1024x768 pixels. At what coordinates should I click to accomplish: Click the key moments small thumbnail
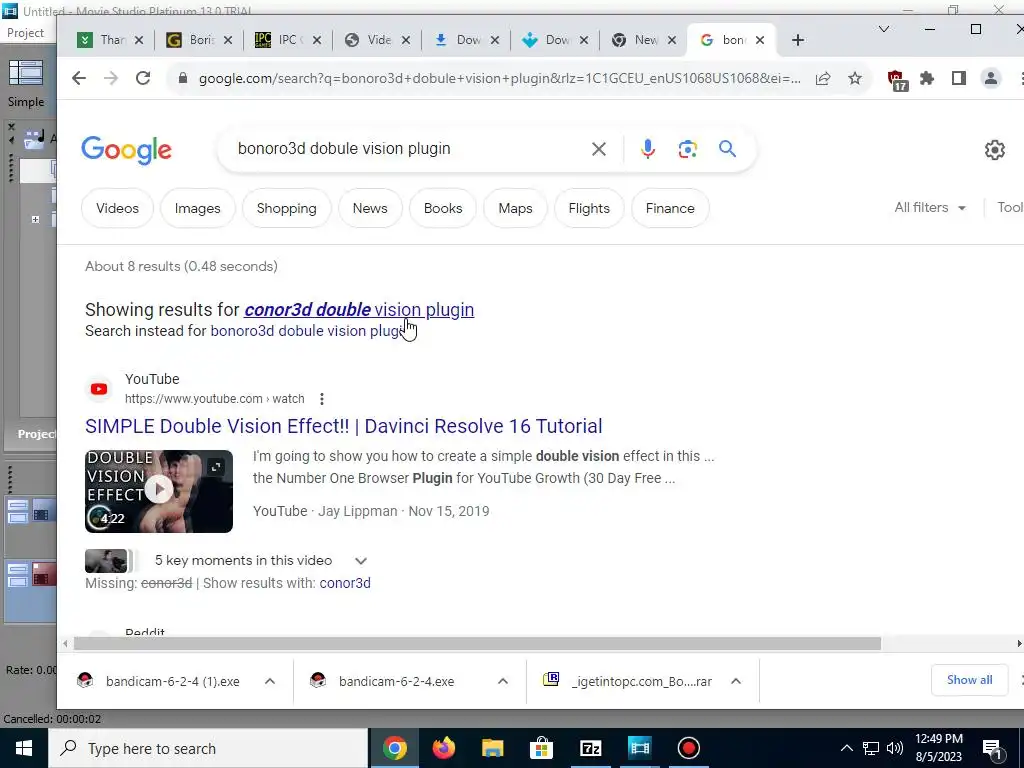pyautogui.click(x=106, y=561)
